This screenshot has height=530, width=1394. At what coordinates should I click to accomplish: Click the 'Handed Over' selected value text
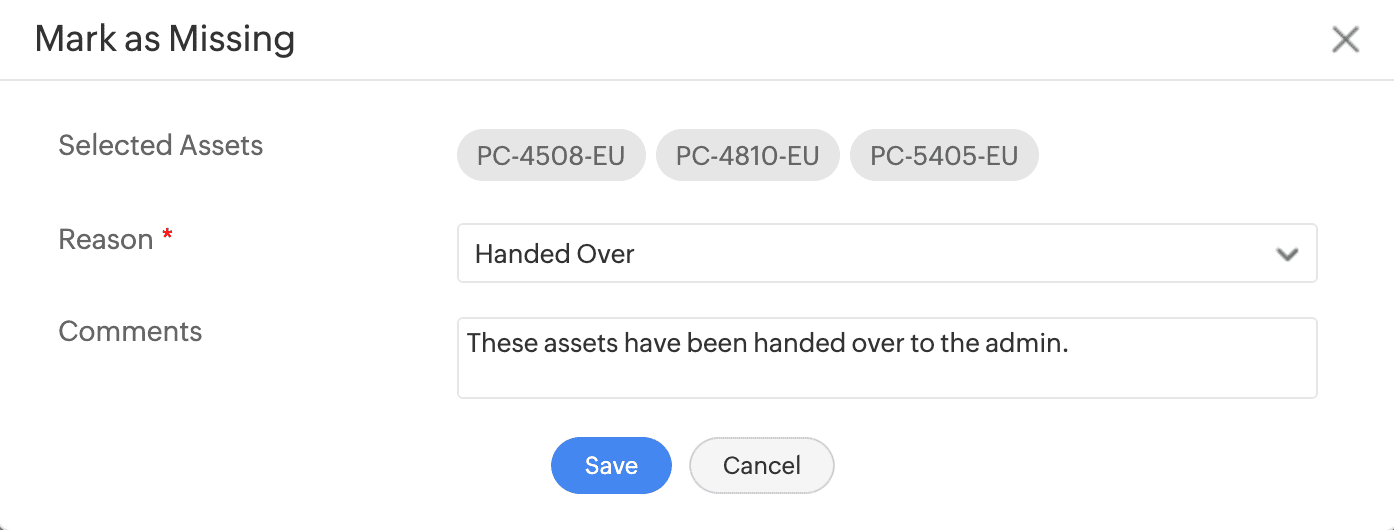point(554,254)
